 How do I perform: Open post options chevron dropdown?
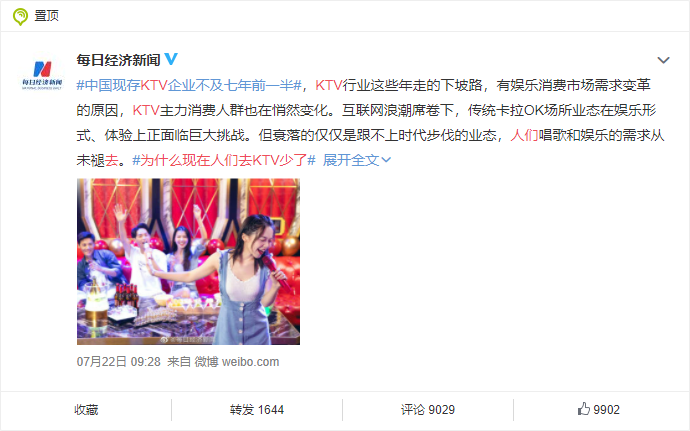click(663, 60)
